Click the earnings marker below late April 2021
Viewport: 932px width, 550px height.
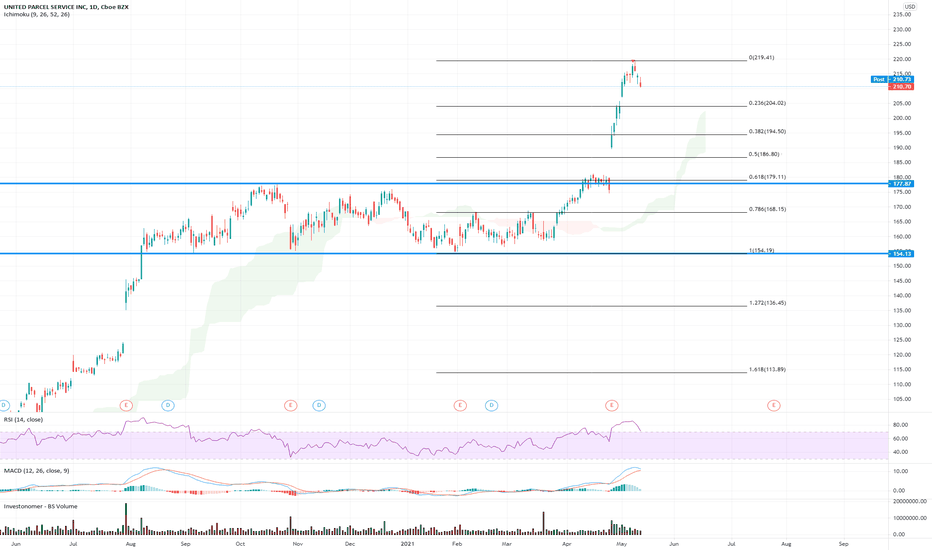click(612, 406)
